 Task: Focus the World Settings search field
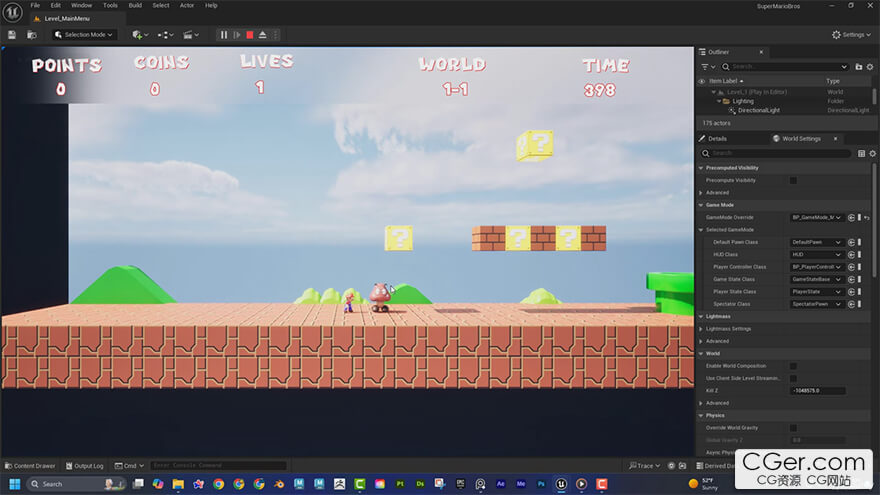(x=775, y=153)
